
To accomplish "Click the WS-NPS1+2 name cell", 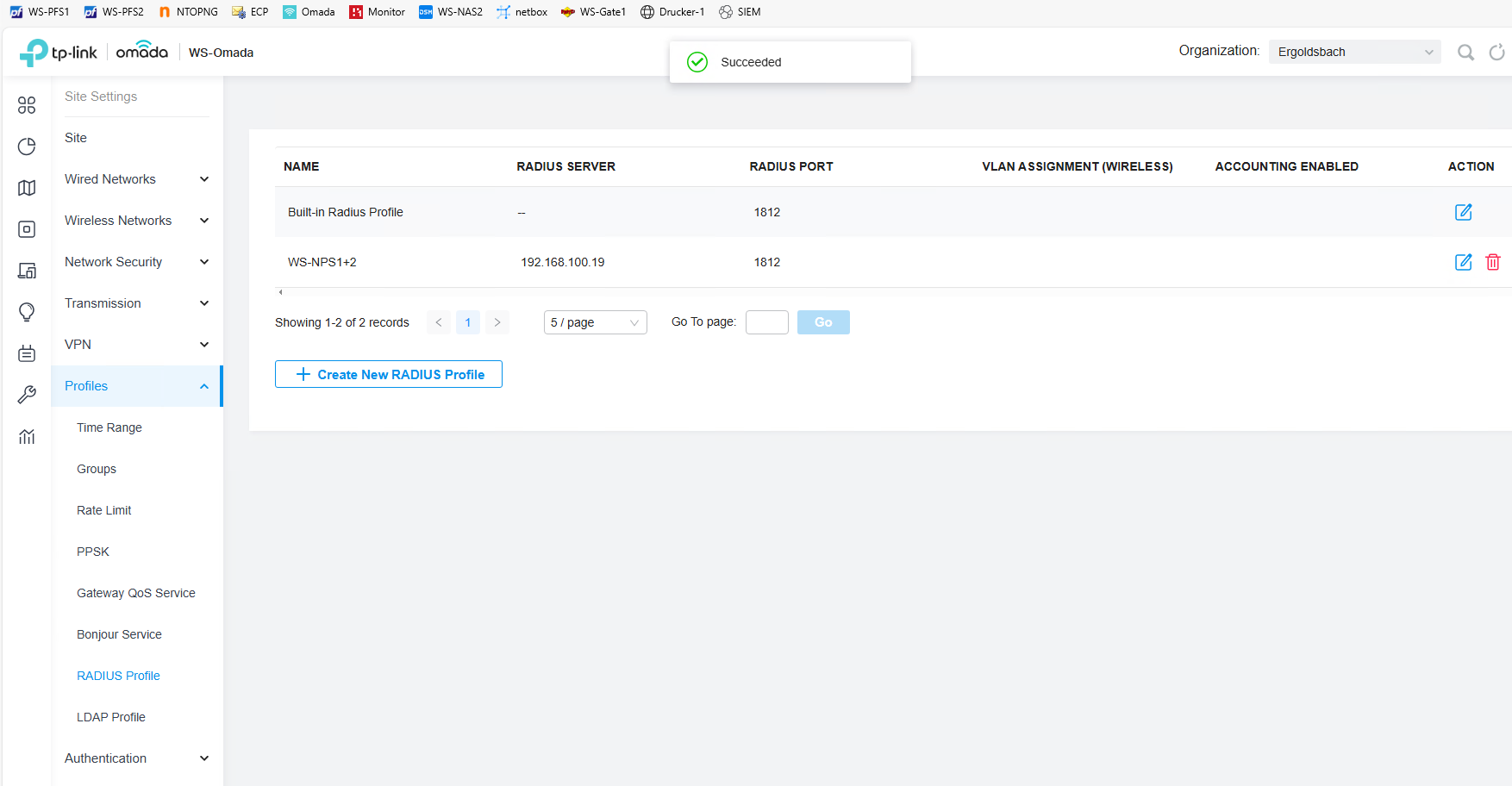I will [322, 262].
